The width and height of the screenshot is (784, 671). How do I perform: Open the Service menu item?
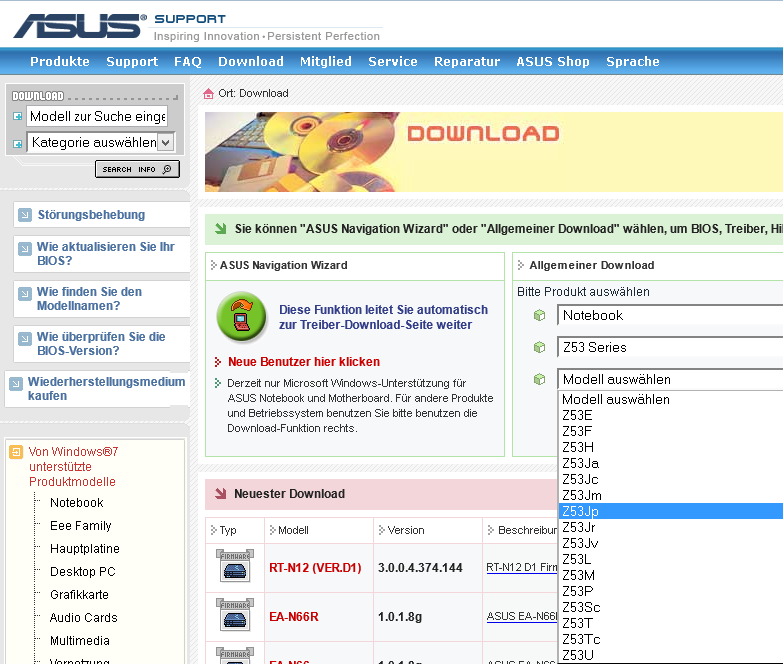tap(392, 62)
